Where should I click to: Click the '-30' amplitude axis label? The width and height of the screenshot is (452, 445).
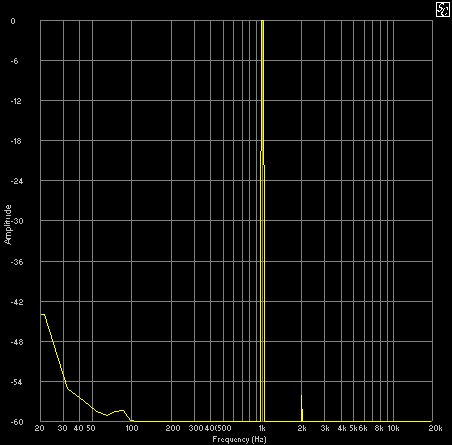[x=17, y=221]
